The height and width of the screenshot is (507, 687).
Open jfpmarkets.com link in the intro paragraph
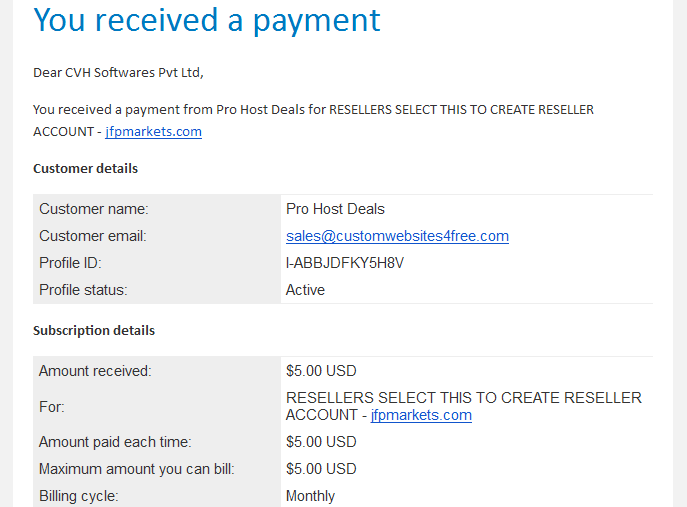[x=153, y=131]
